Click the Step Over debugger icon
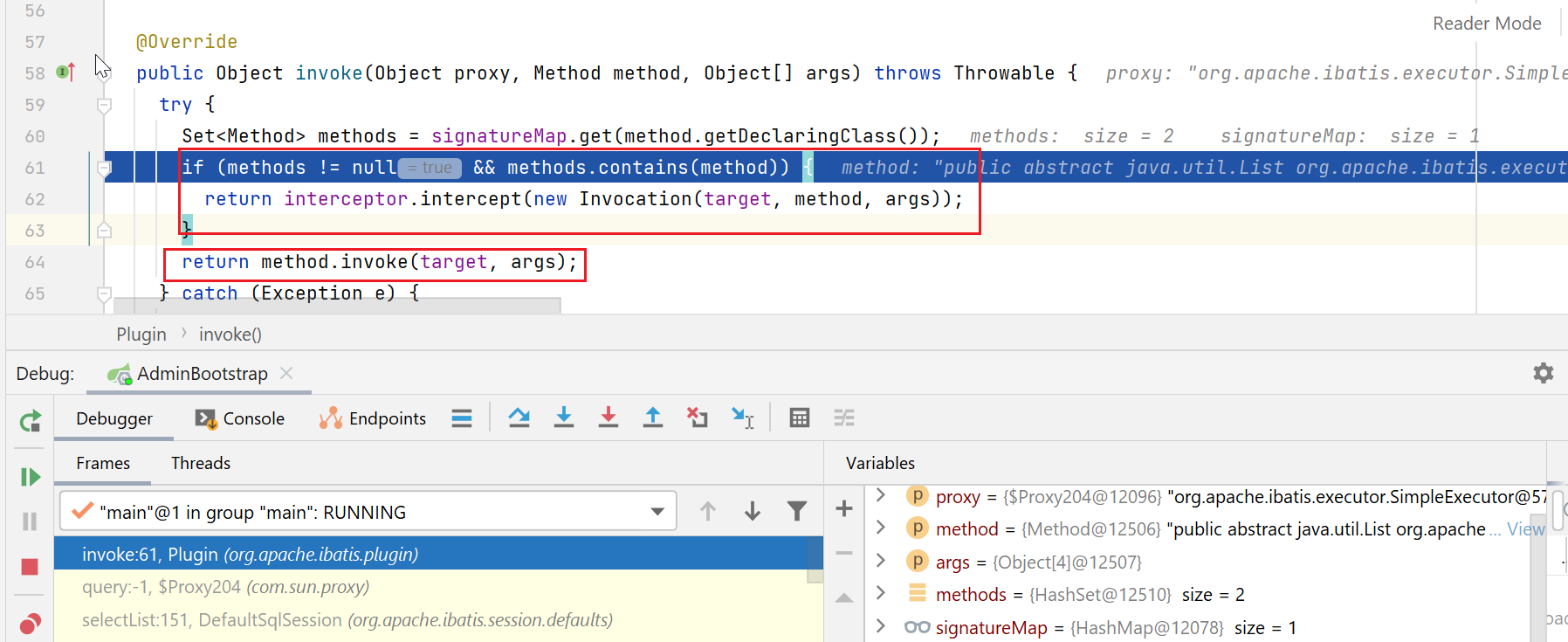Screen dimensions: 1568x642 (x=519, y=418)
